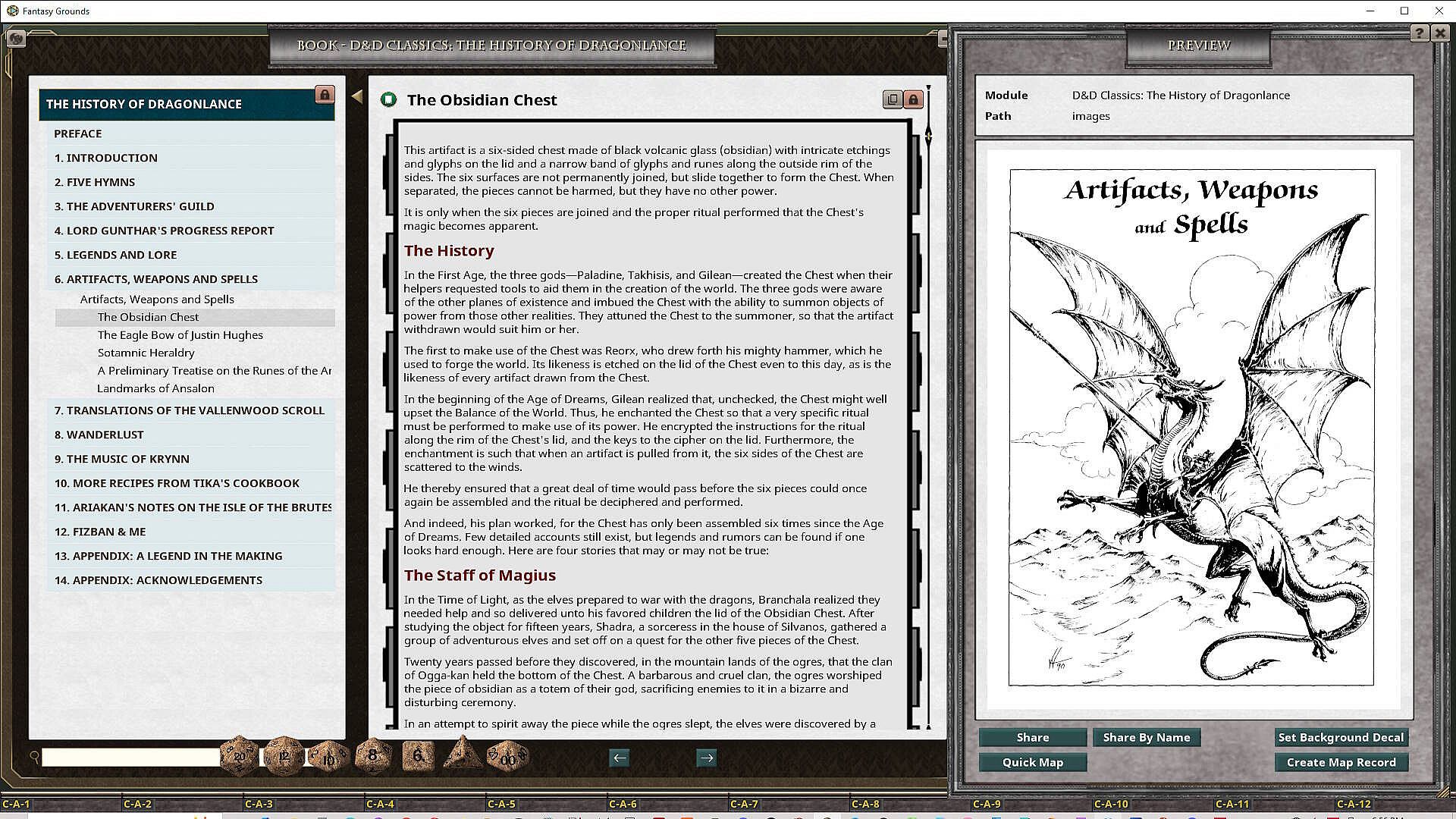Roll the d6 die
This screenshot has height=819, width=1456.
click(417, 755)
